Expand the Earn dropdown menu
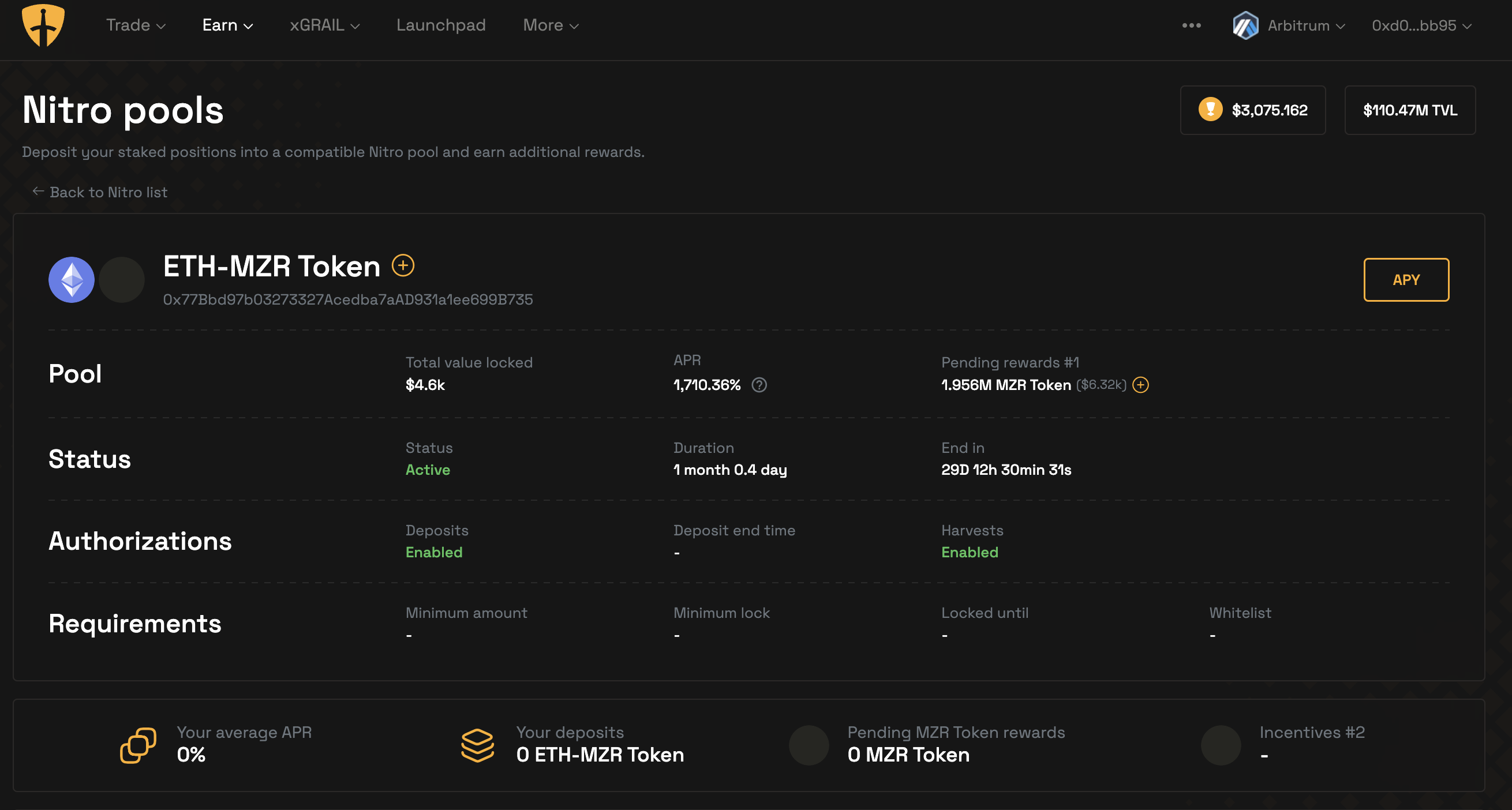This screenshot has height=810, width=1512. point(227,25)
